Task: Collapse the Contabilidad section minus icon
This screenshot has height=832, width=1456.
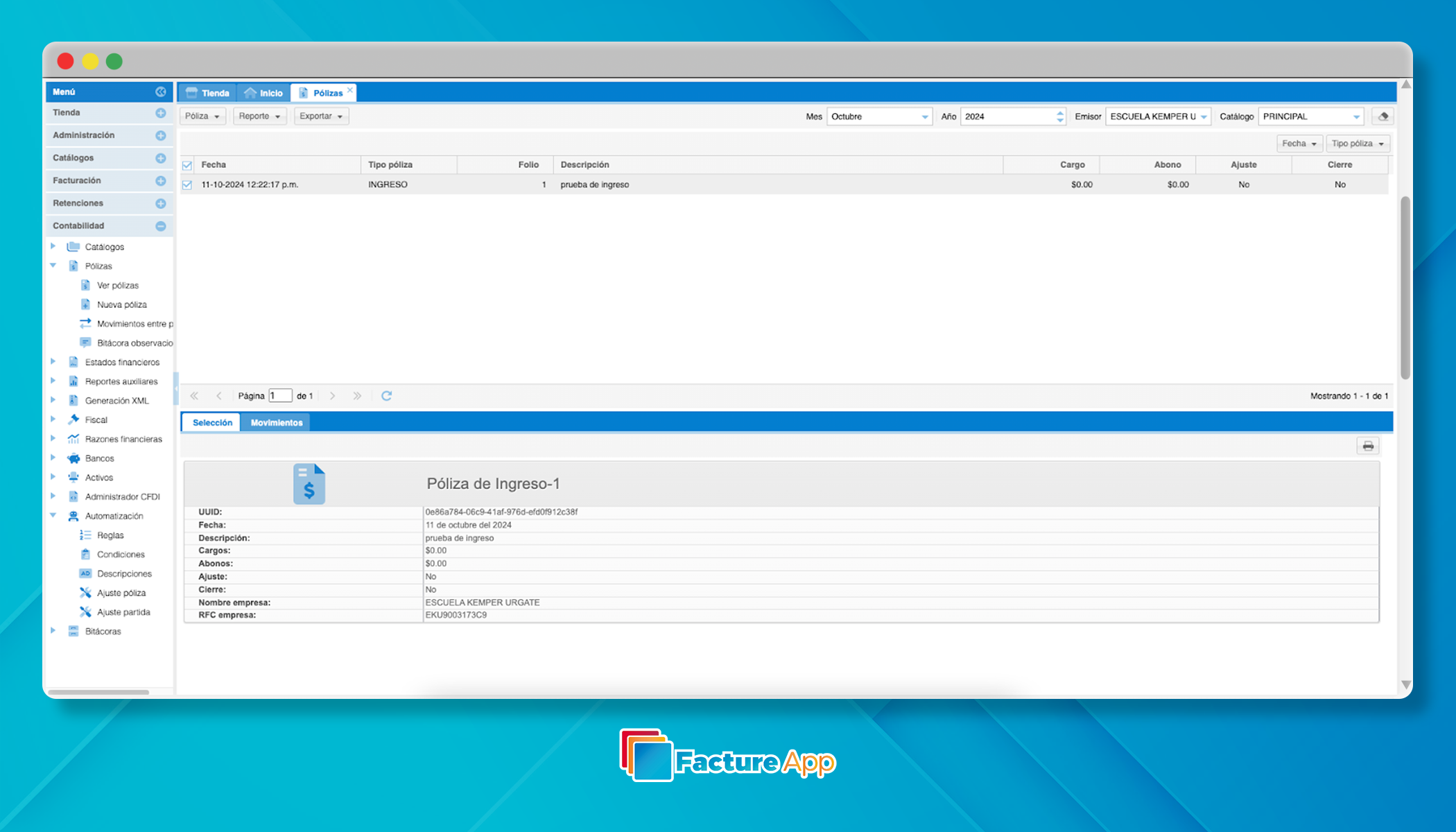Action: [160, 226]
